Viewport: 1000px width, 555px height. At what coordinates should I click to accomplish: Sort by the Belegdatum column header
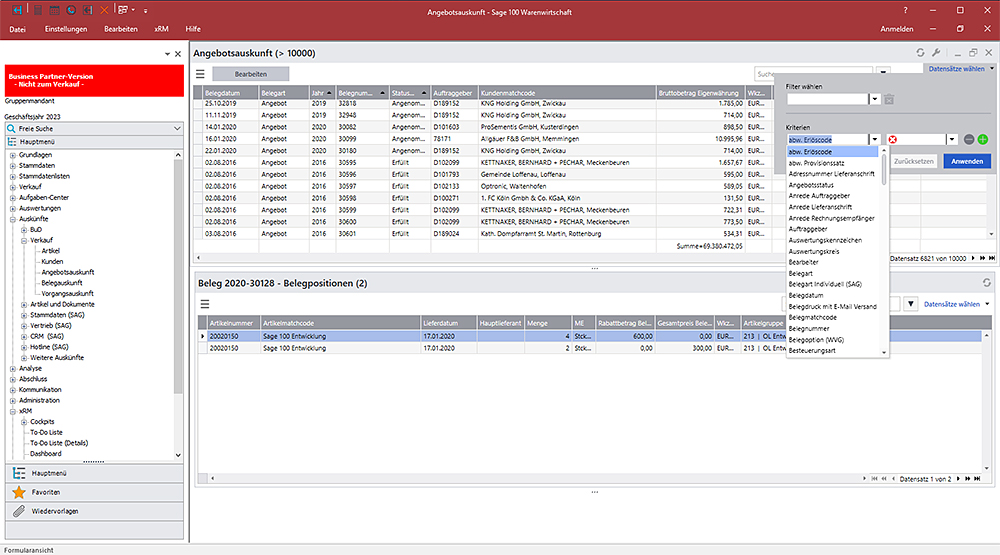tap(230, 93)
